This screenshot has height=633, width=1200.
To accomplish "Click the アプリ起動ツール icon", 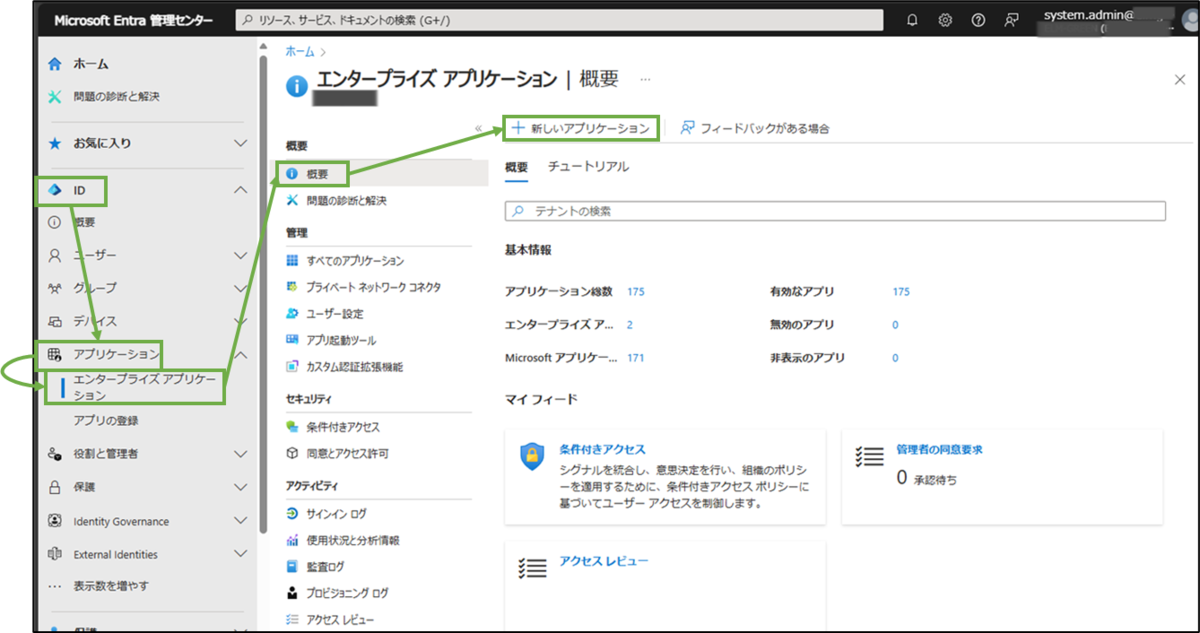I will click(x=292, y=340).
